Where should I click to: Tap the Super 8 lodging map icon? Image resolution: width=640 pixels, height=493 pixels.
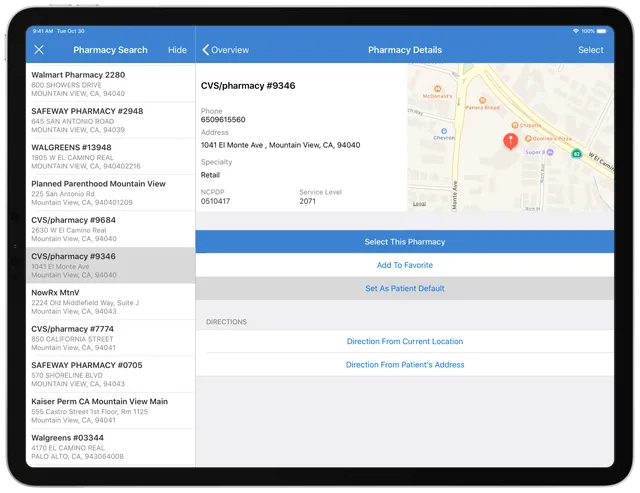[550, 152]
